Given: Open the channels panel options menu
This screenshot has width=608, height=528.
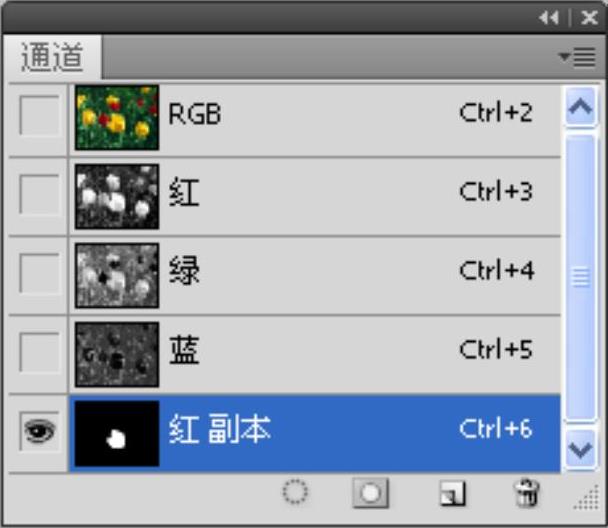Looking at the screenshot, I should (x=577, y=57).
